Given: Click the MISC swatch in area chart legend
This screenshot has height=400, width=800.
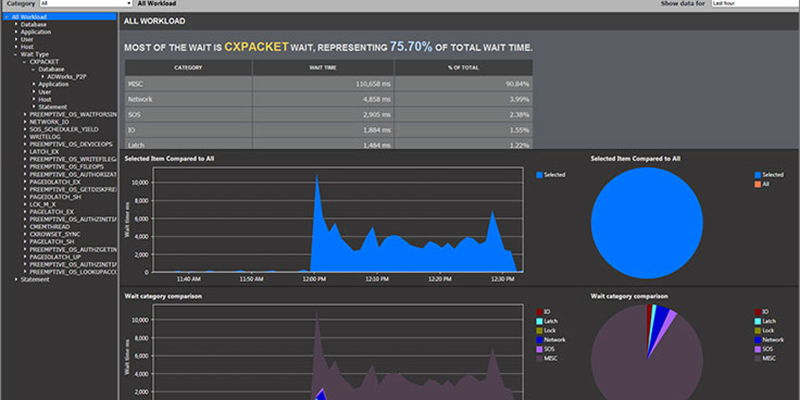Looking at the screenshot, I should pos(539,359).
